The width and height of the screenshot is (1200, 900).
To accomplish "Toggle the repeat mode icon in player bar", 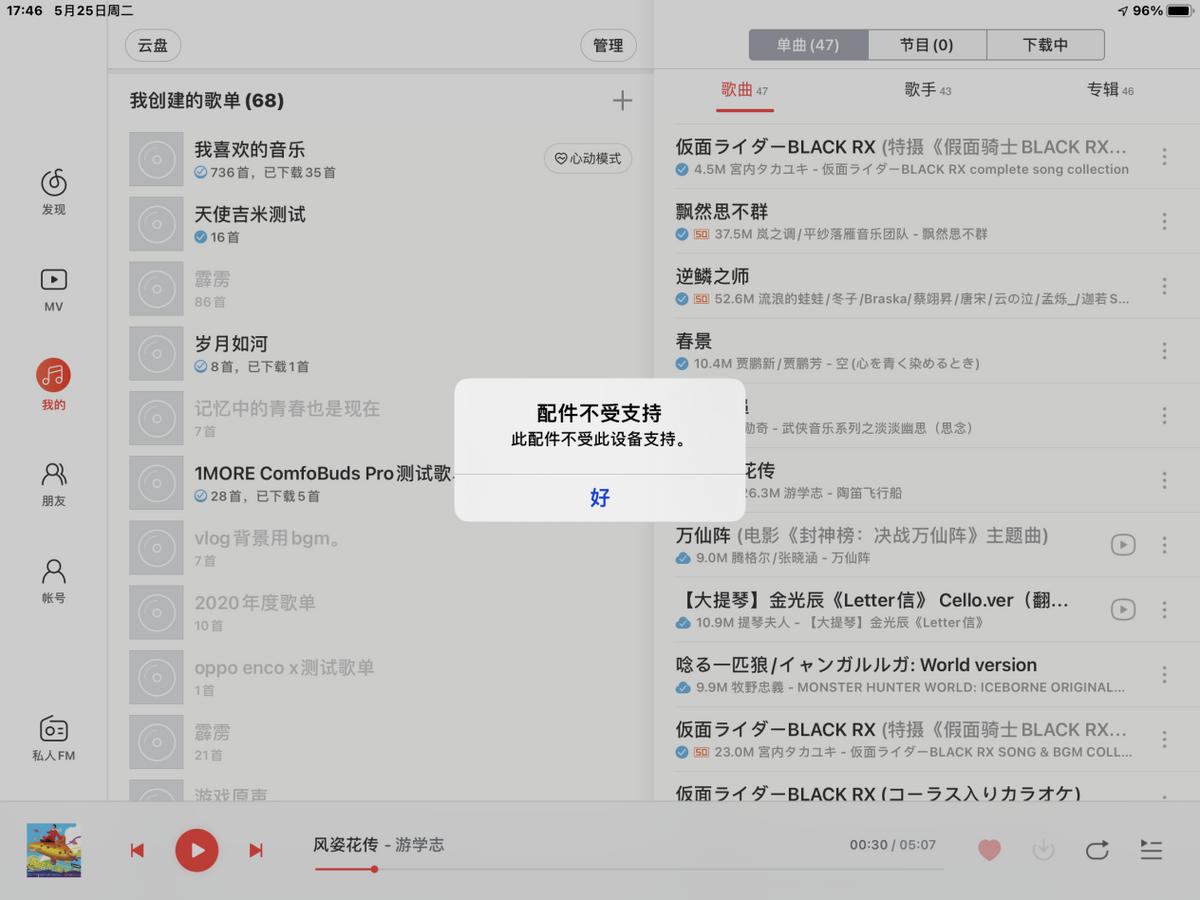I will (x=1096, y=850).
